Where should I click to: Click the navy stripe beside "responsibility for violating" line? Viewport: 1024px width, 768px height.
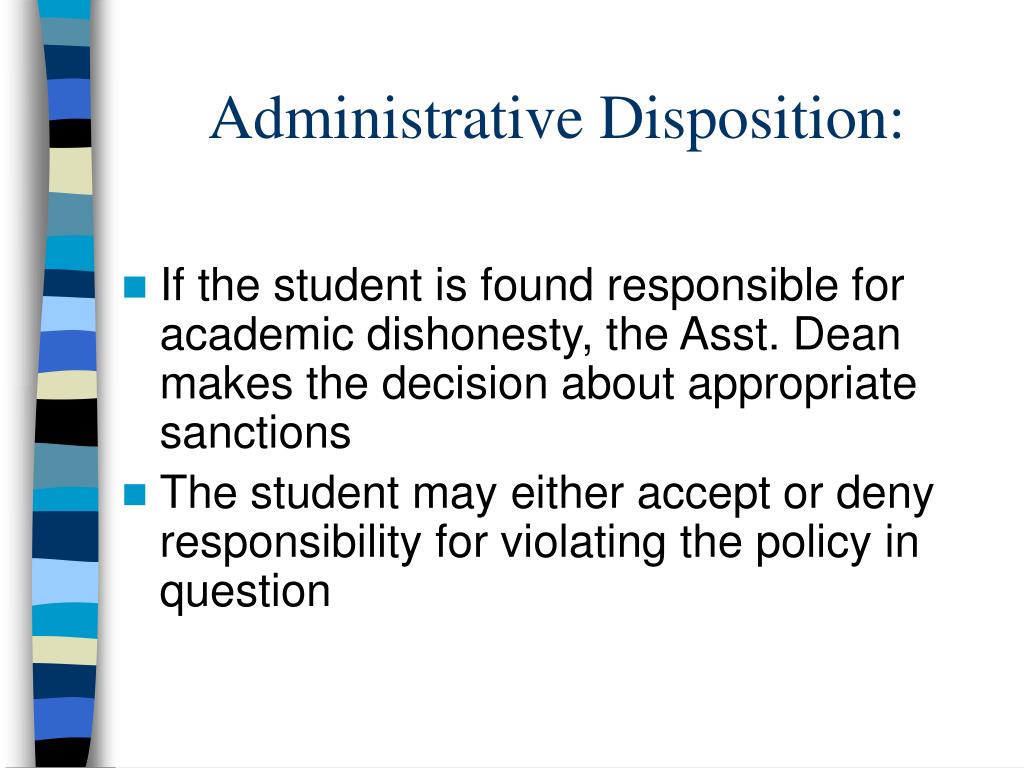[x=65, y=536]
